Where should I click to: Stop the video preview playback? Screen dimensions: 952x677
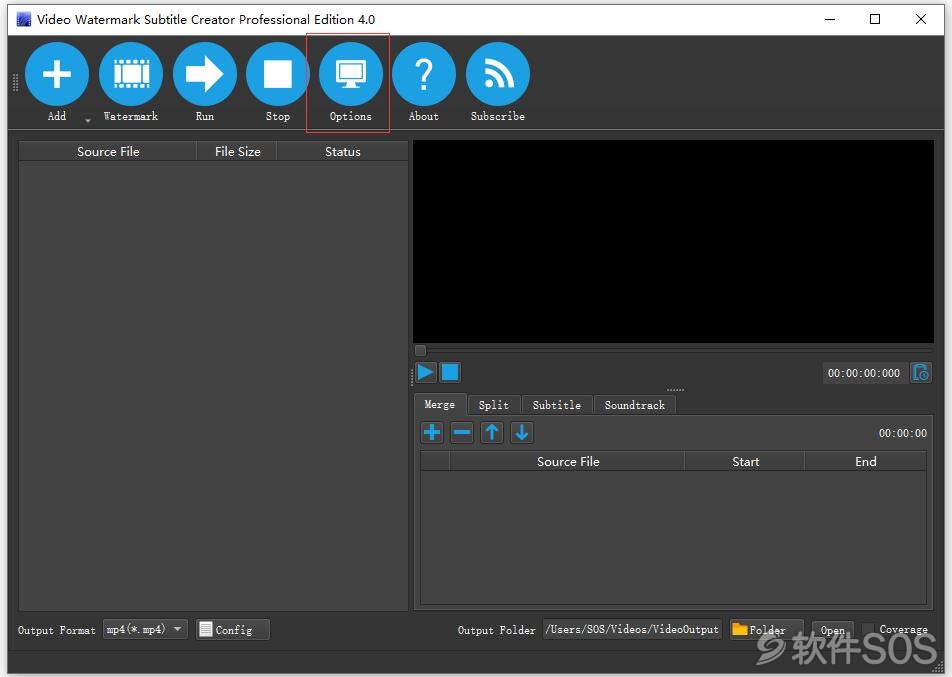[450, 372]
